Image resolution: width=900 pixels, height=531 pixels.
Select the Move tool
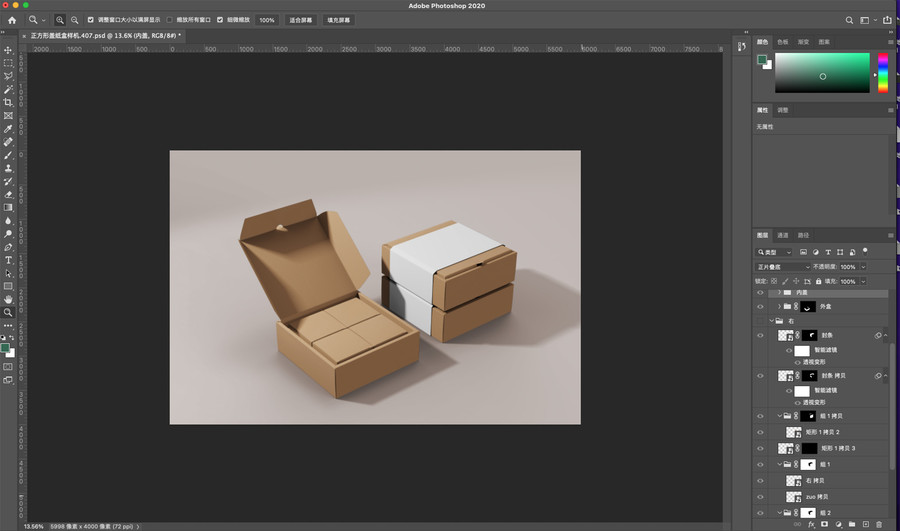point(8,50)
